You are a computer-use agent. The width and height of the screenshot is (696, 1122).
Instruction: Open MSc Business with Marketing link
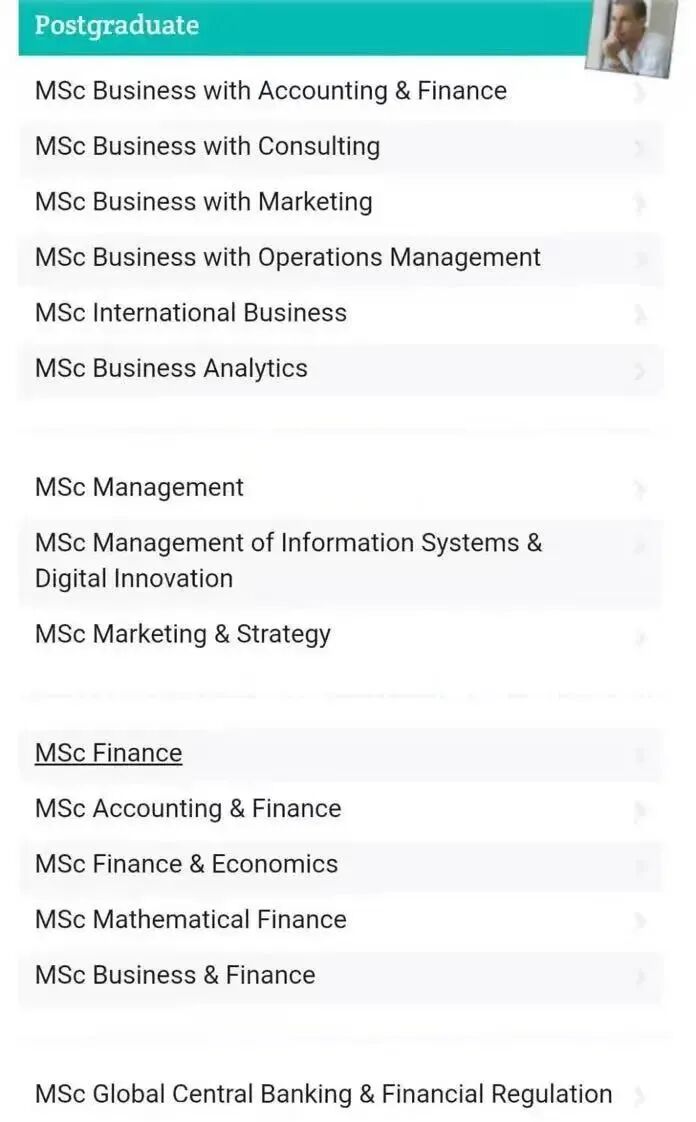(204, 202)
